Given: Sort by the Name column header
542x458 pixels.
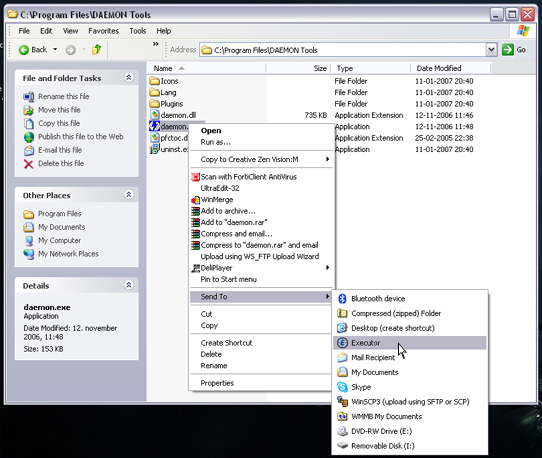Looking at the screenshot, I should 206,68.
